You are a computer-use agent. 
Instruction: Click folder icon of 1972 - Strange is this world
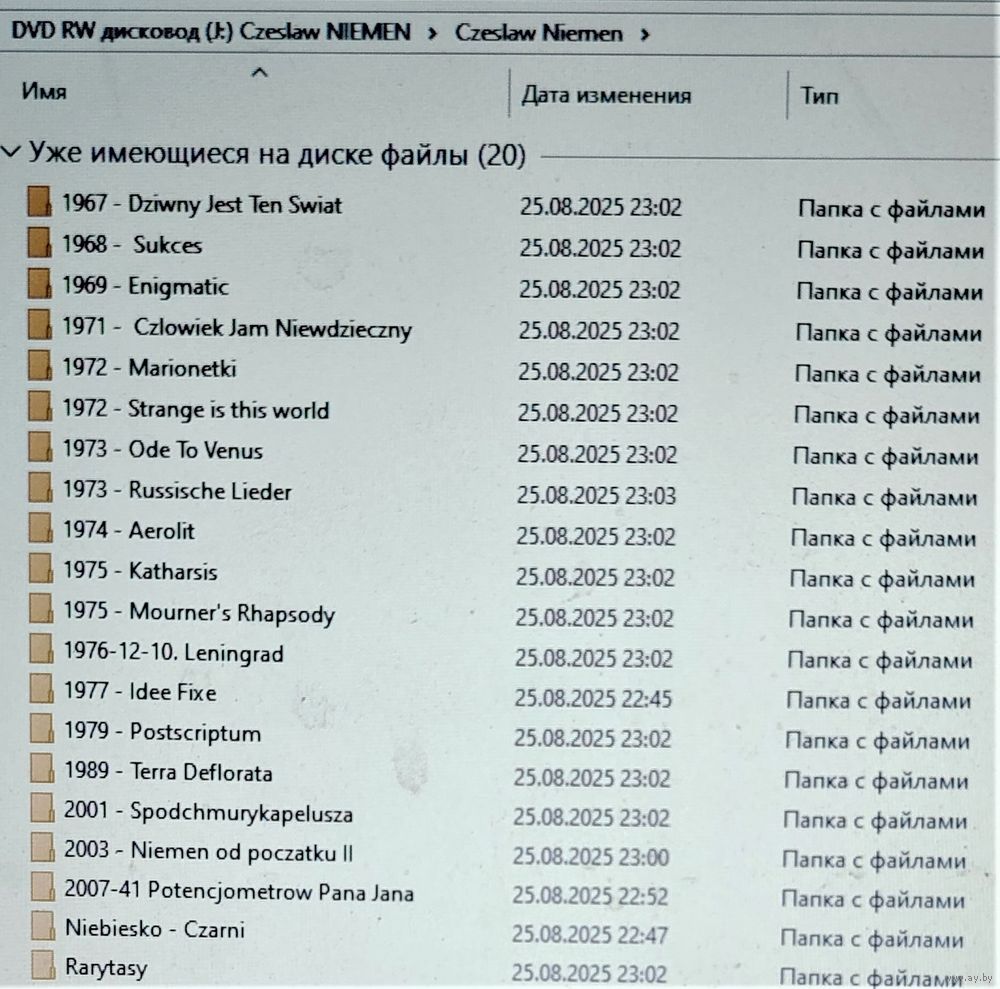coord(40,406)
